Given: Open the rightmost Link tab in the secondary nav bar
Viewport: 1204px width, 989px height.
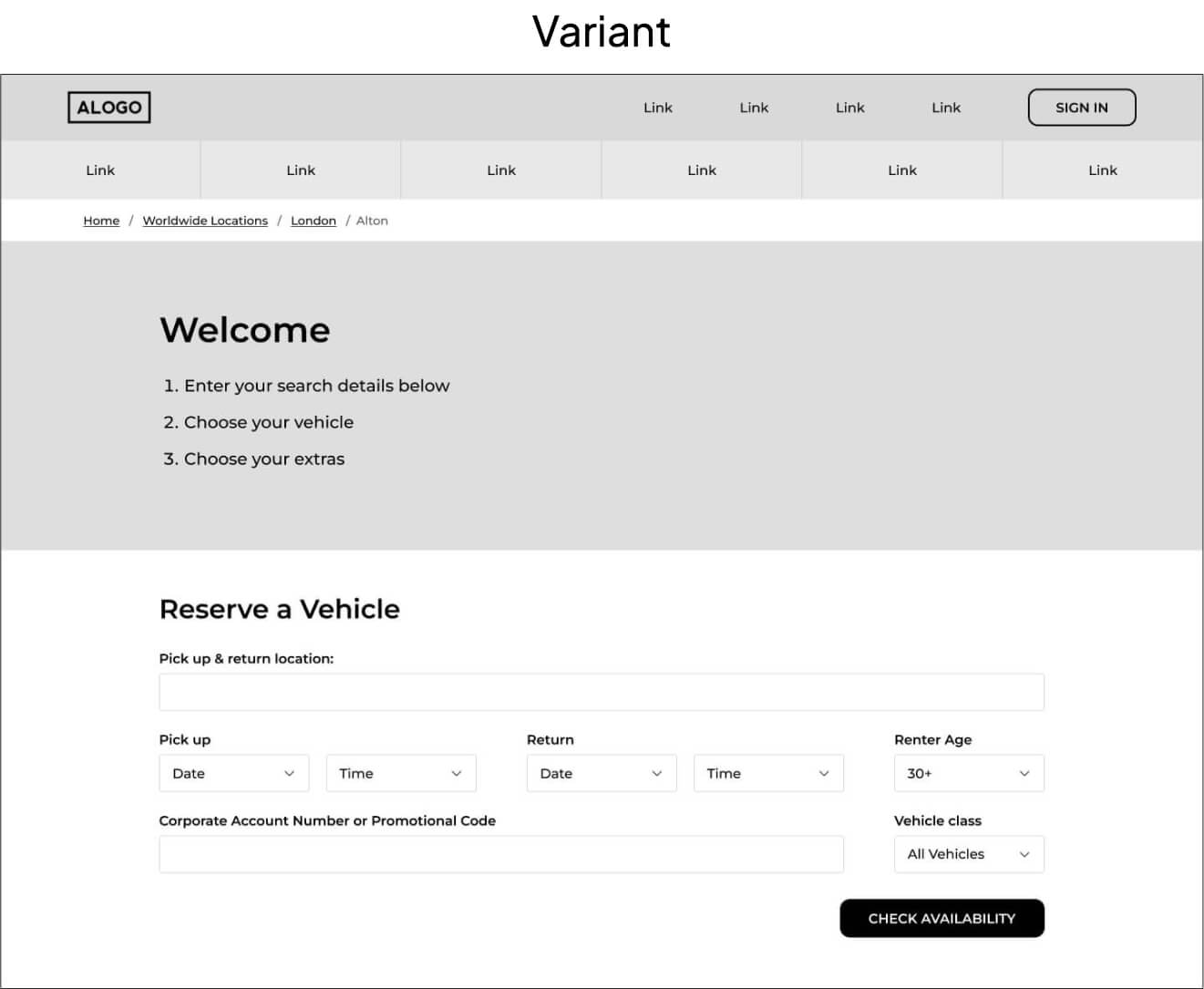Looking at the screenshot, I should point(1102,170).
